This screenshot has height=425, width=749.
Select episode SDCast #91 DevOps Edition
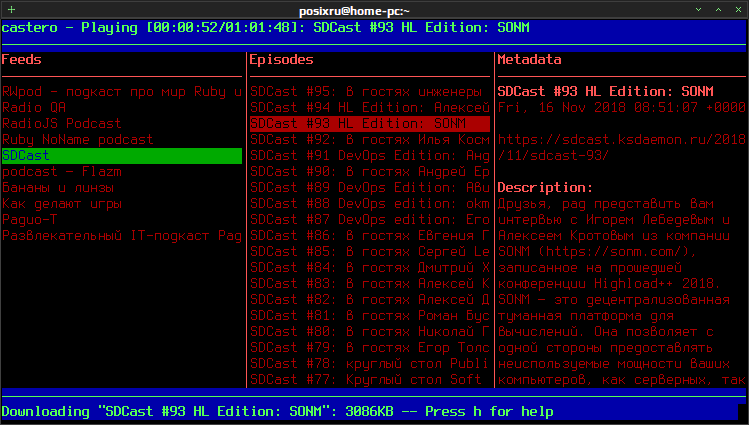point(370,156)
